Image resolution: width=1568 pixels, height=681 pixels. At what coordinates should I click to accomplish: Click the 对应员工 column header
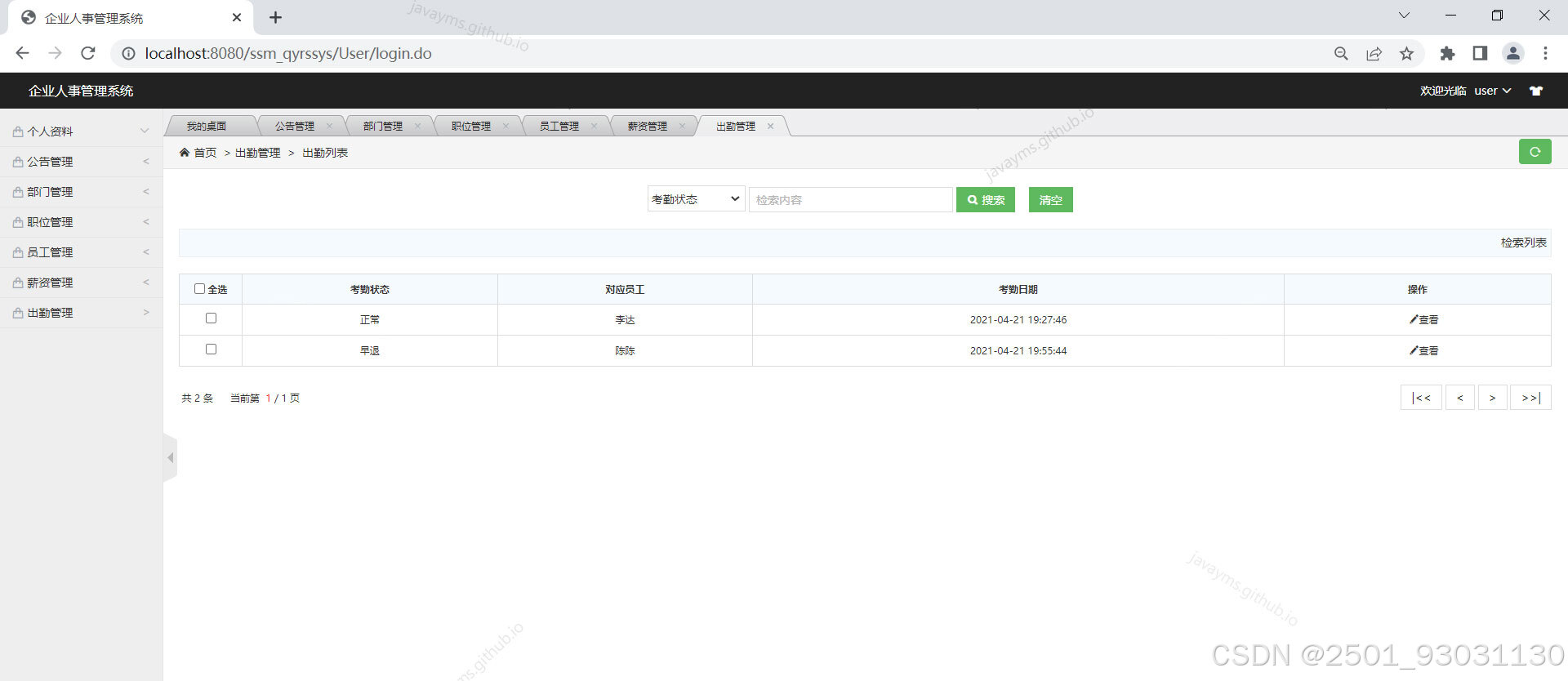click(625, 289)
